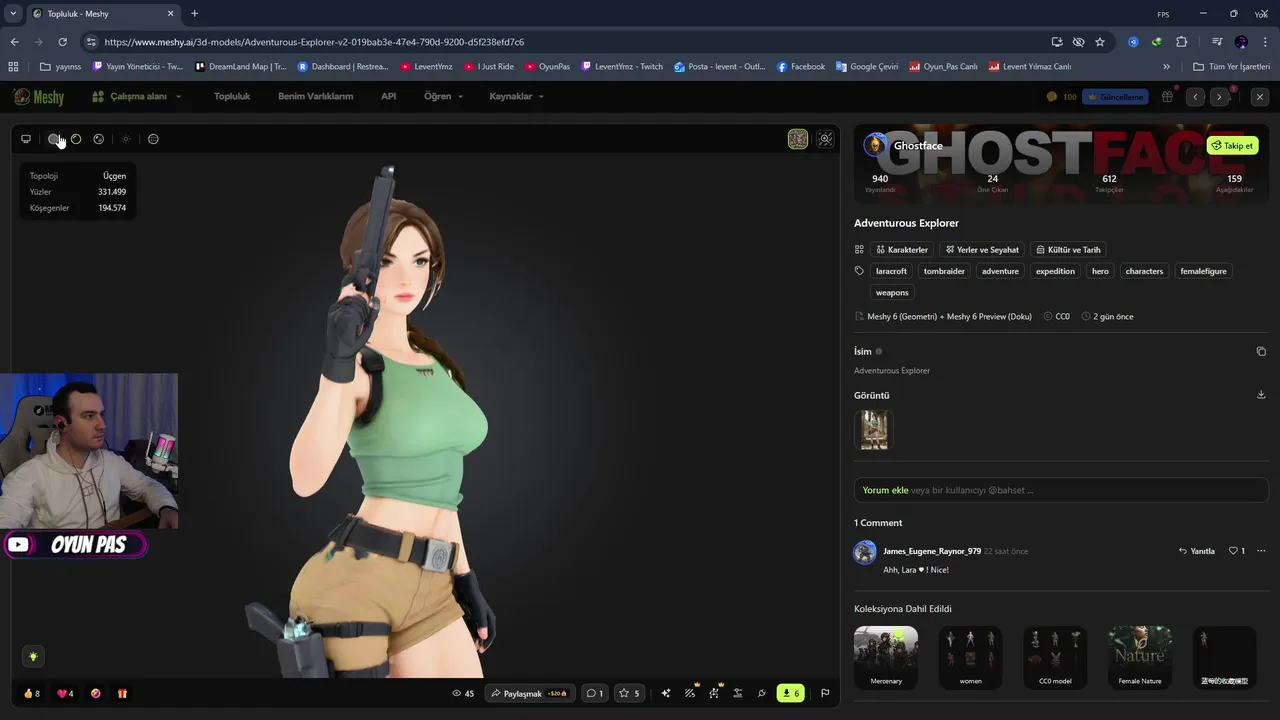Viewport: 1280px width, 720px height.
Task: Click the retexture icon with crown
Action: 690,692
